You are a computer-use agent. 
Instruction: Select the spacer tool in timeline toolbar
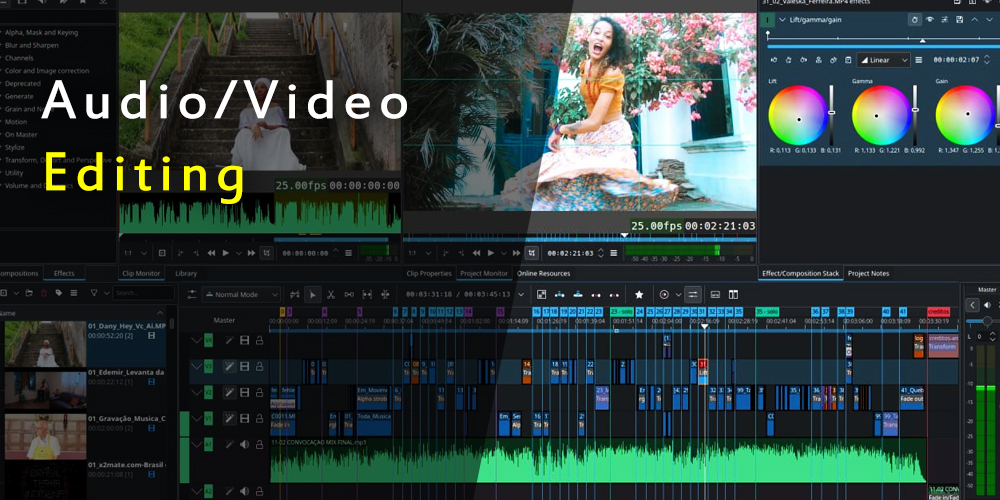349,295
